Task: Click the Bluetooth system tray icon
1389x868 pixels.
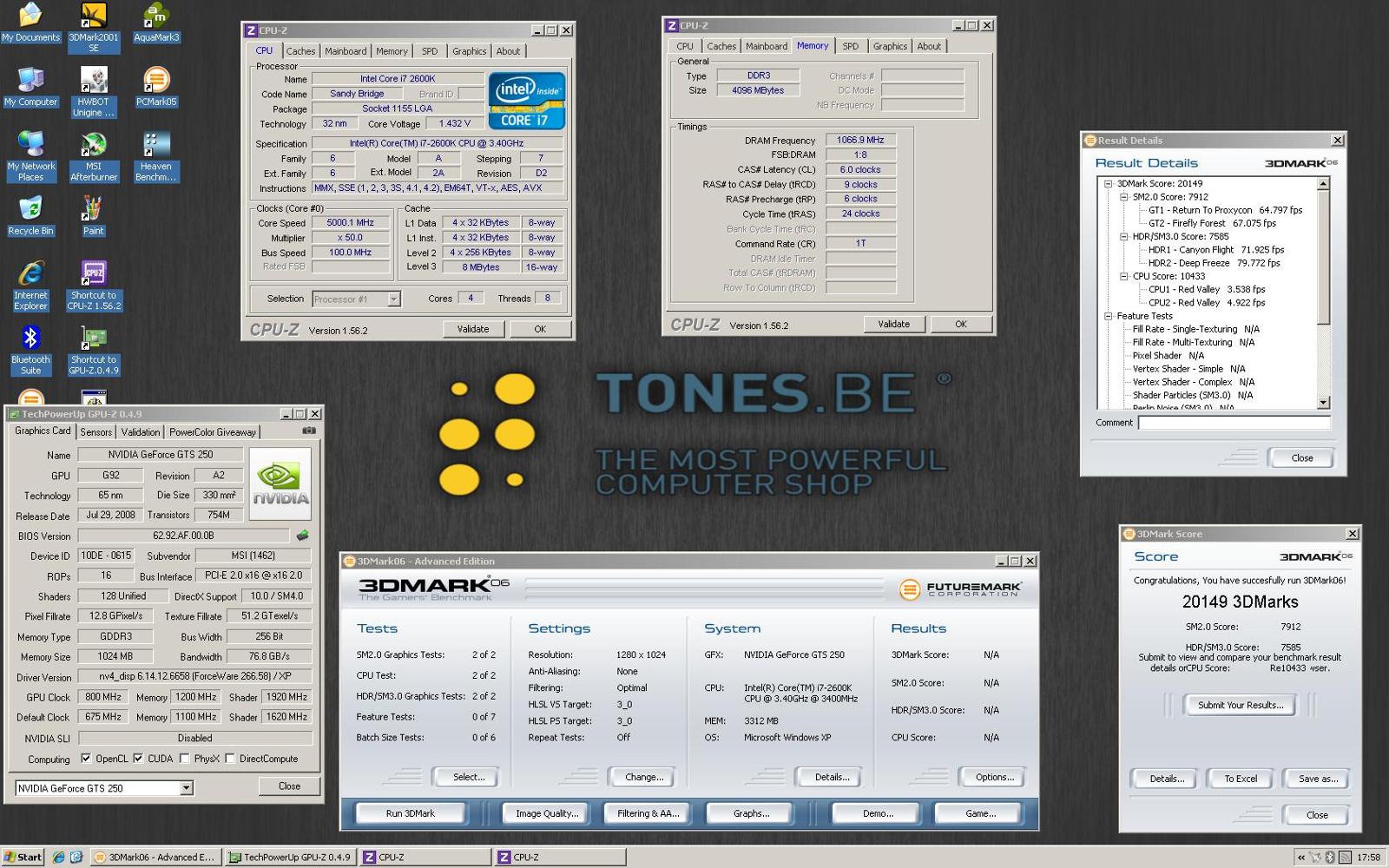Action: point(1329,857)
